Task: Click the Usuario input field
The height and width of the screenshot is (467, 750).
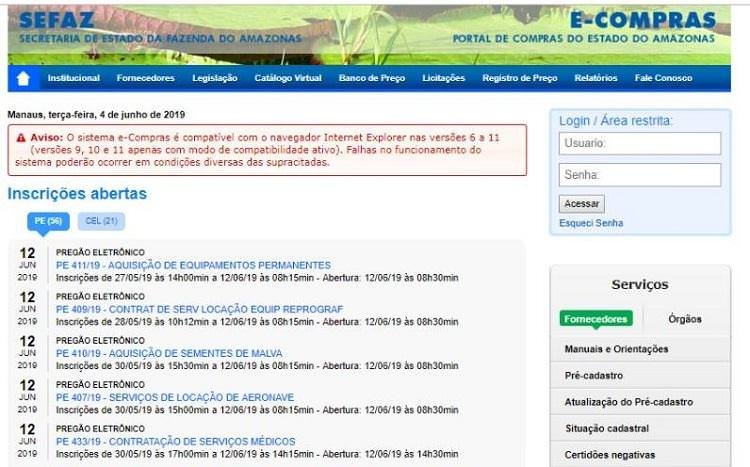Action: pyautogui.click(x=639, y=143)
